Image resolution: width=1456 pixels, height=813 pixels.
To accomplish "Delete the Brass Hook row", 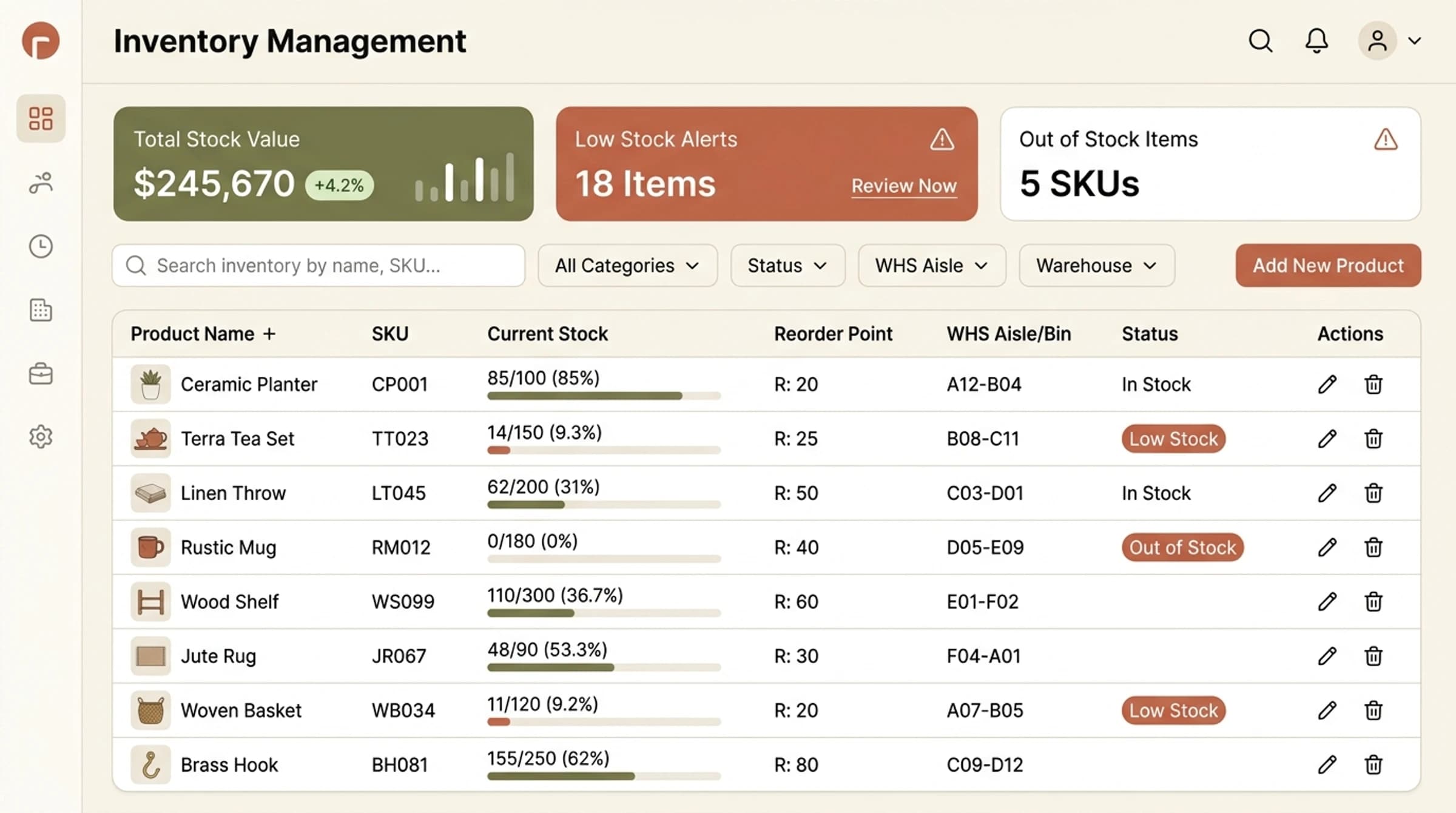I will point(1373,764).
